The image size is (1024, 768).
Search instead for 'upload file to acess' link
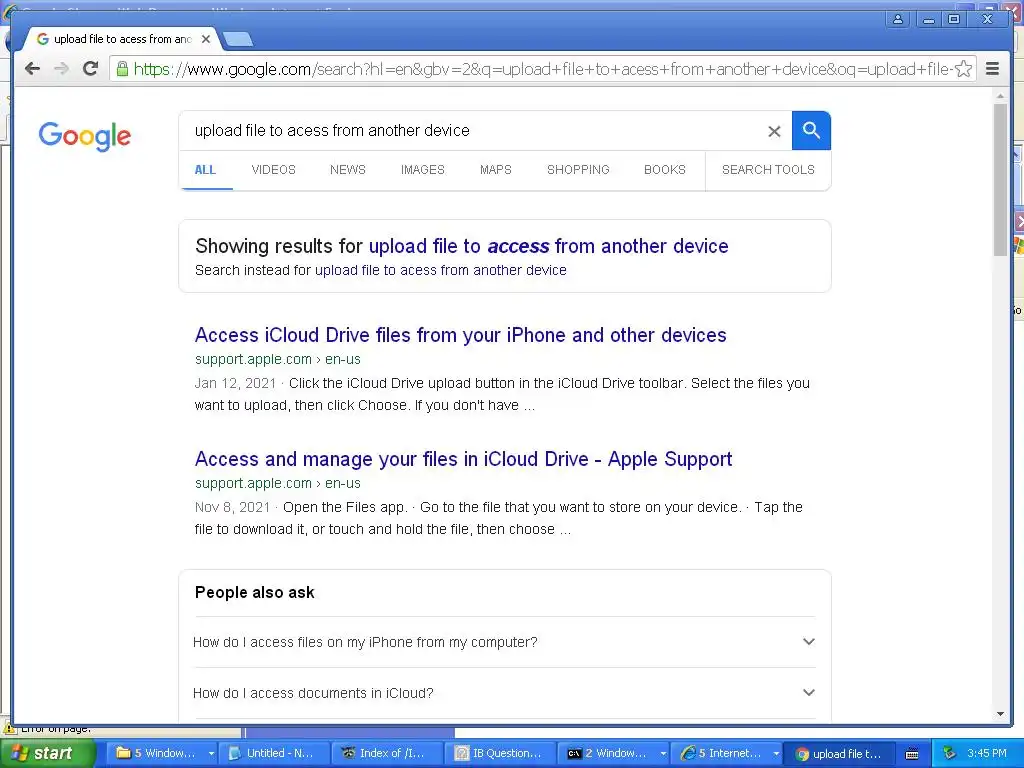coord(441,270)
